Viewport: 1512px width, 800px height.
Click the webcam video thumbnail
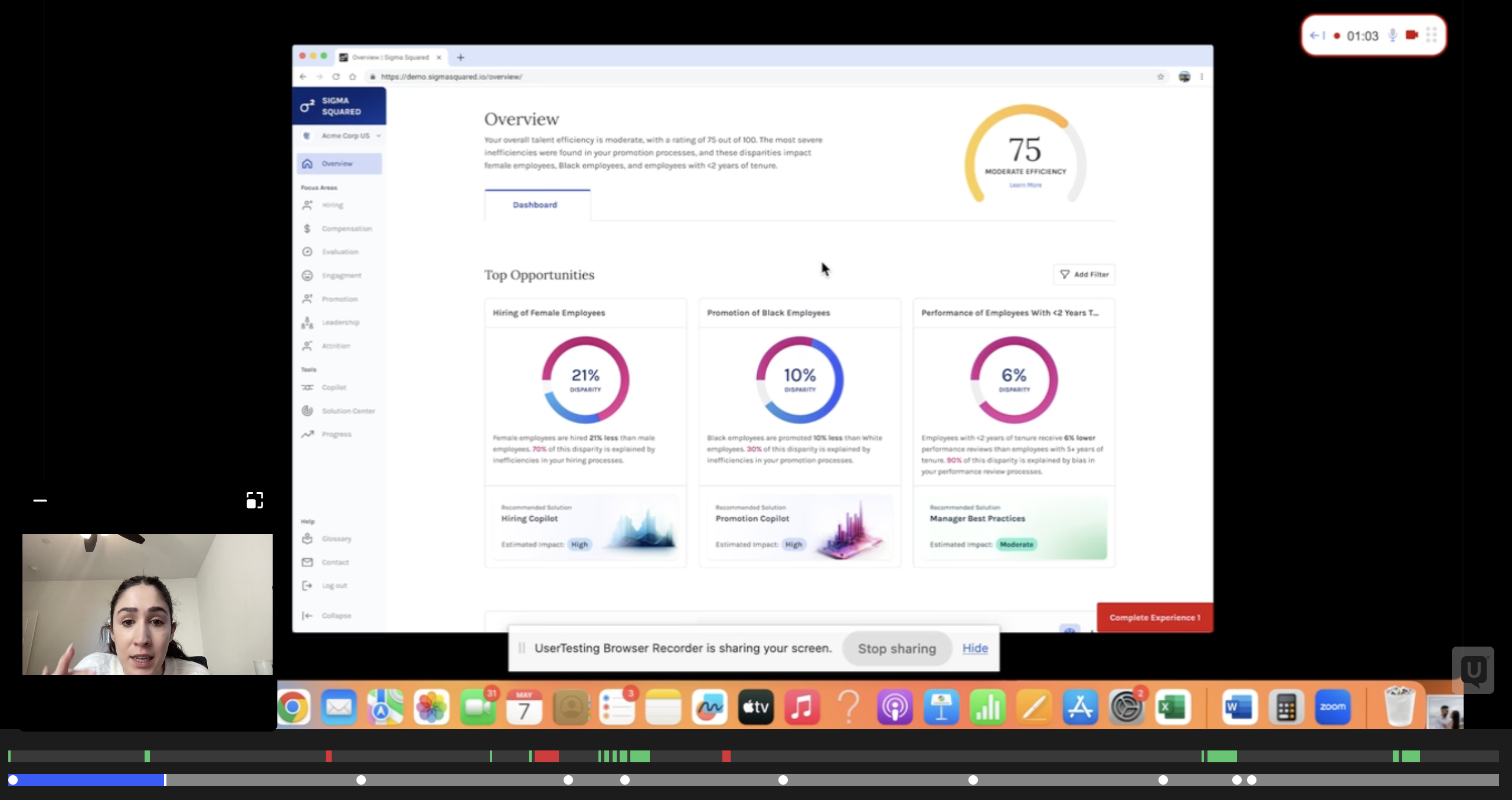[148, 604]
